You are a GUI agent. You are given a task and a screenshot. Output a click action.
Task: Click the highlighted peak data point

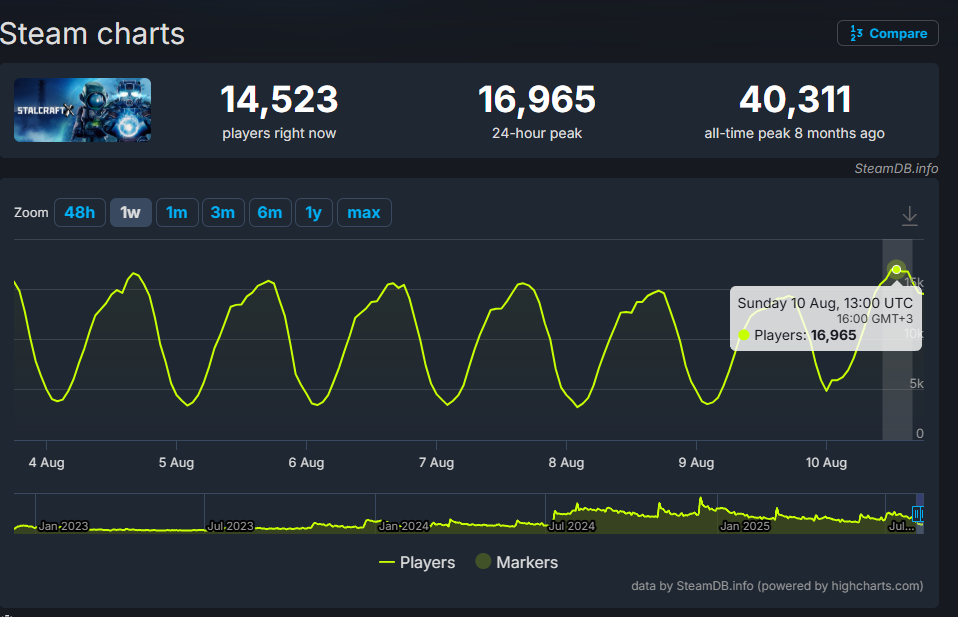pos(896,269)
